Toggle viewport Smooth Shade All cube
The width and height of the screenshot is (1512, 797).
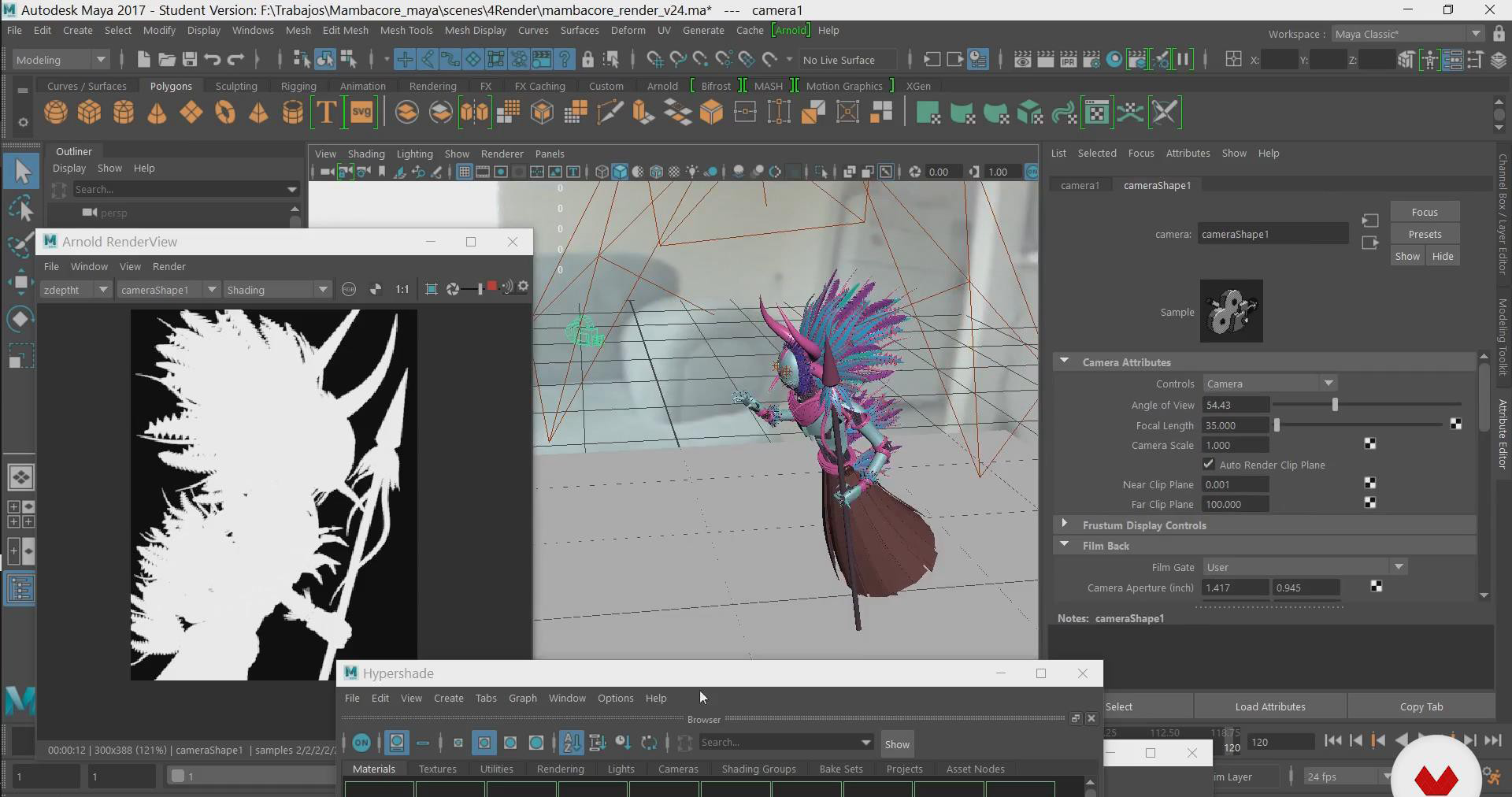click(620, 172)
